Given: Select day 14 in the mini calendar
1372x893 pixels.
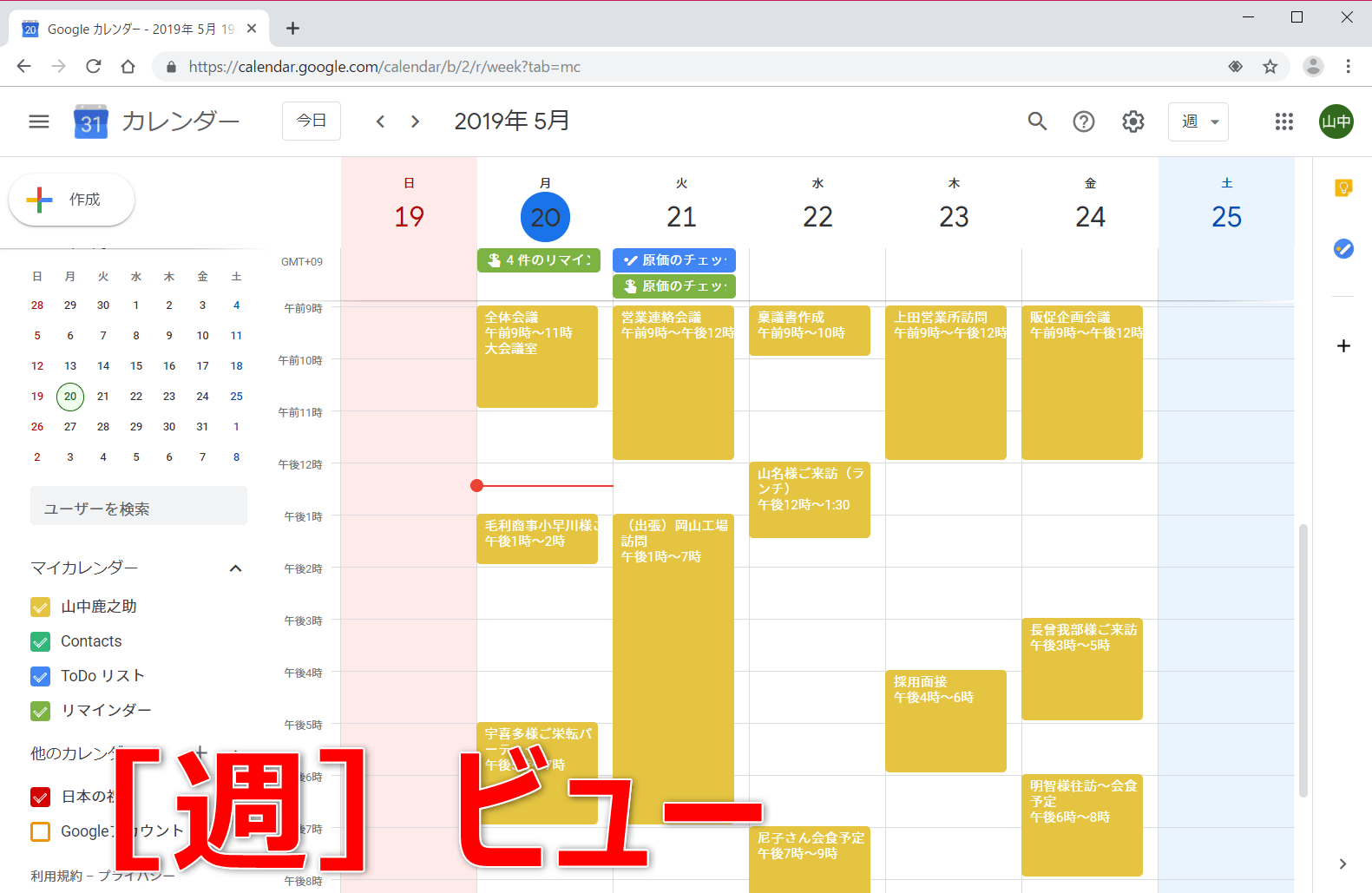Looking at the screenshot, I should pos(103,366).
